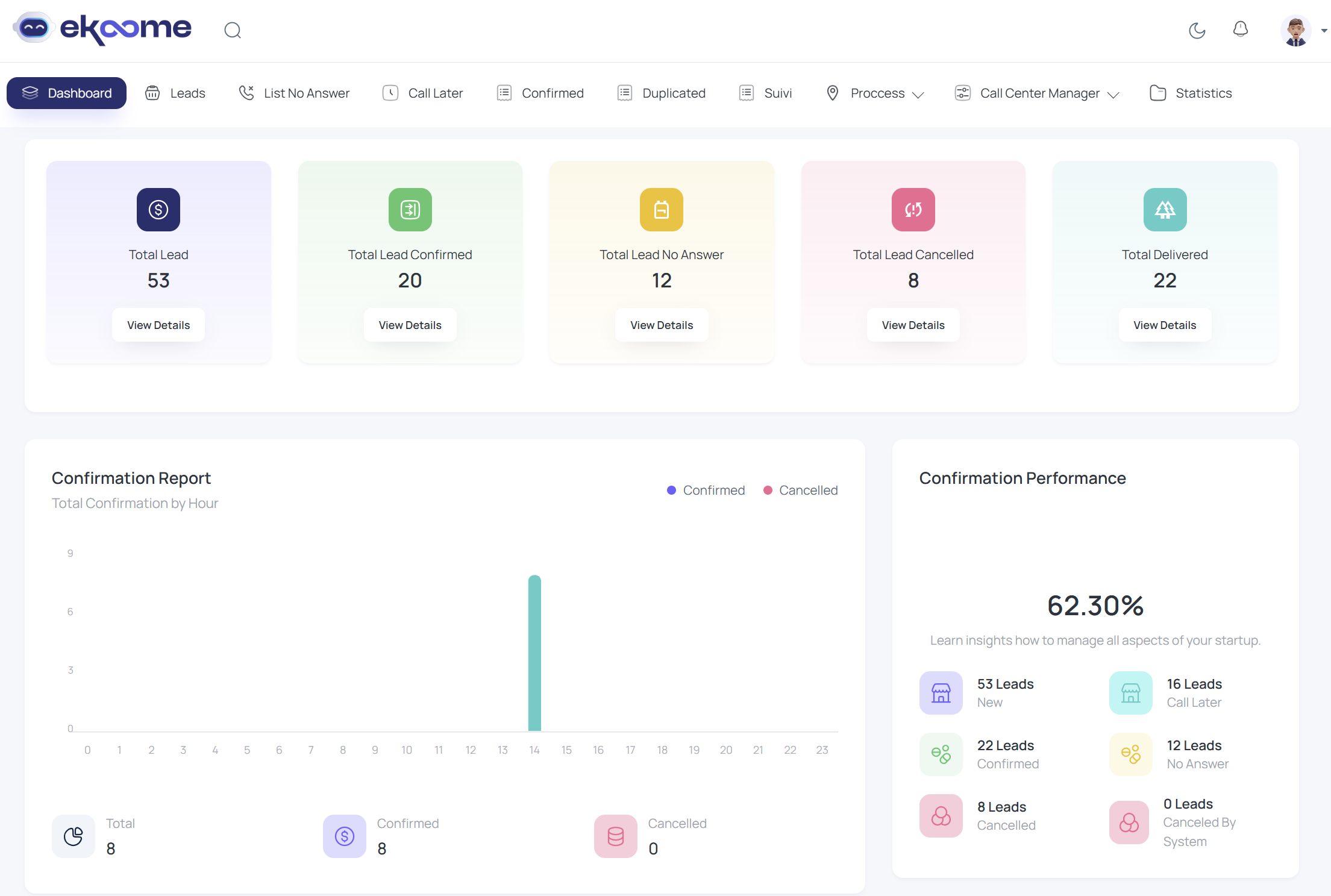
Task: Click Total Delivered teal tree icon
Action: (1164, 210)
